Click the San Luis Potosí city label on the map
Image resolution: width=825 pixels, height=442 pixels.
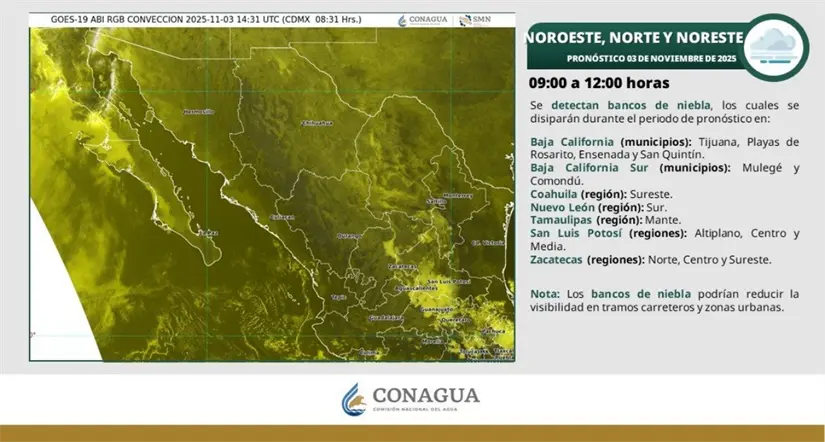447,282
